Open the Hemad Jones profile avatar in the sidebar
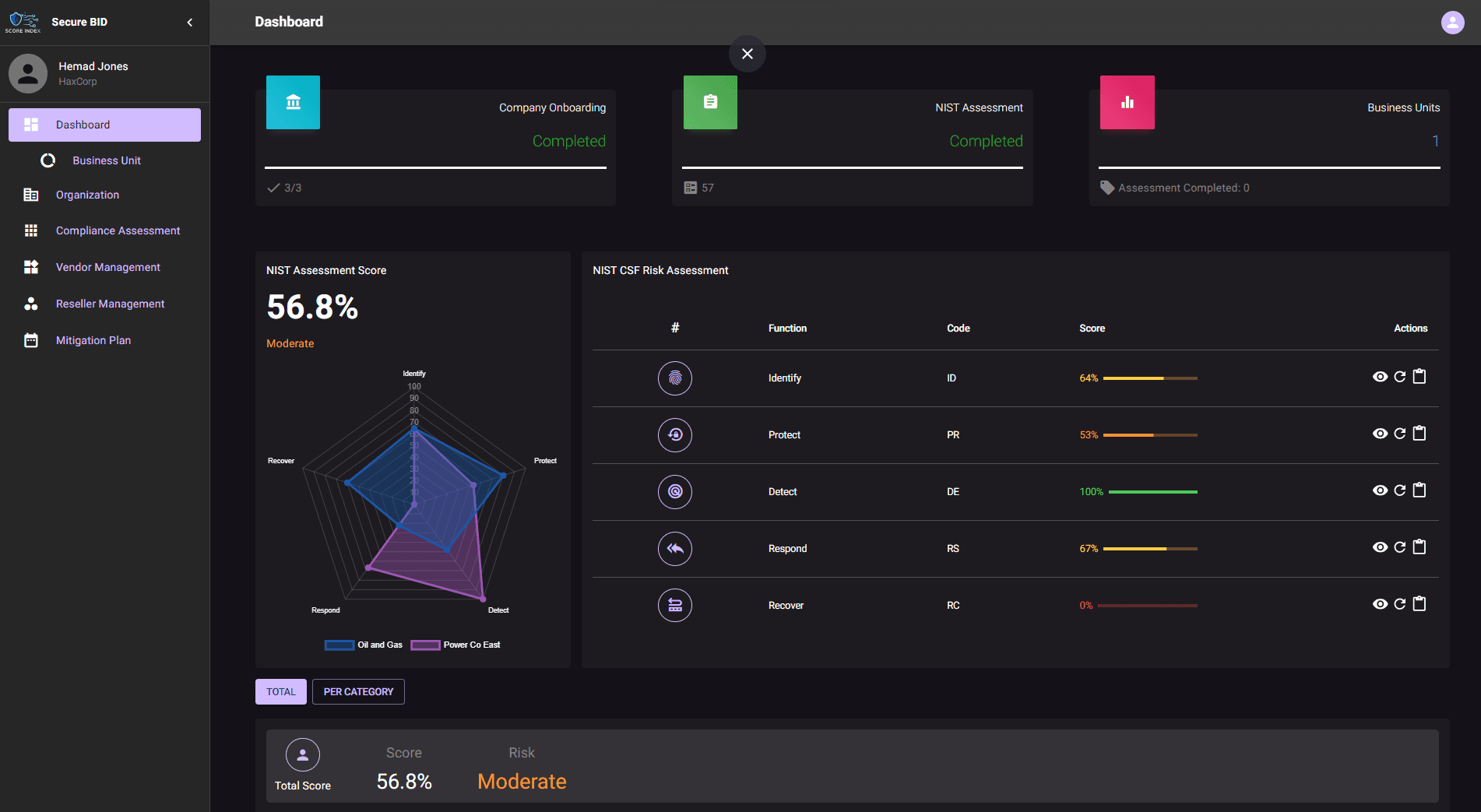Image resolution: width=1481 pixels, height=812 pixels. (x=28, y=73)
